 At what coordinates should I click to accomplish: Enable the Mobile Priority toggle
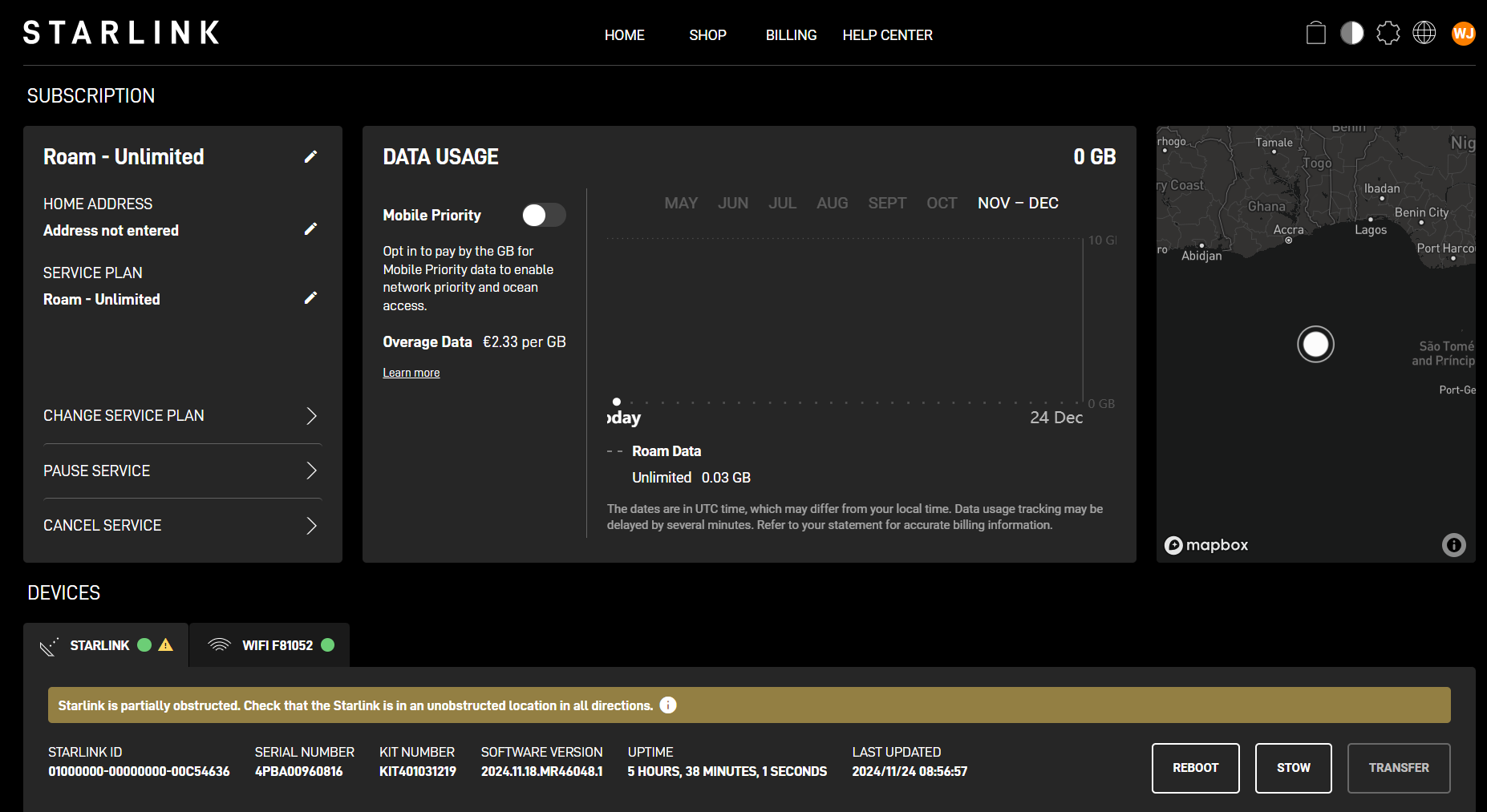click(x=544, y=215)
